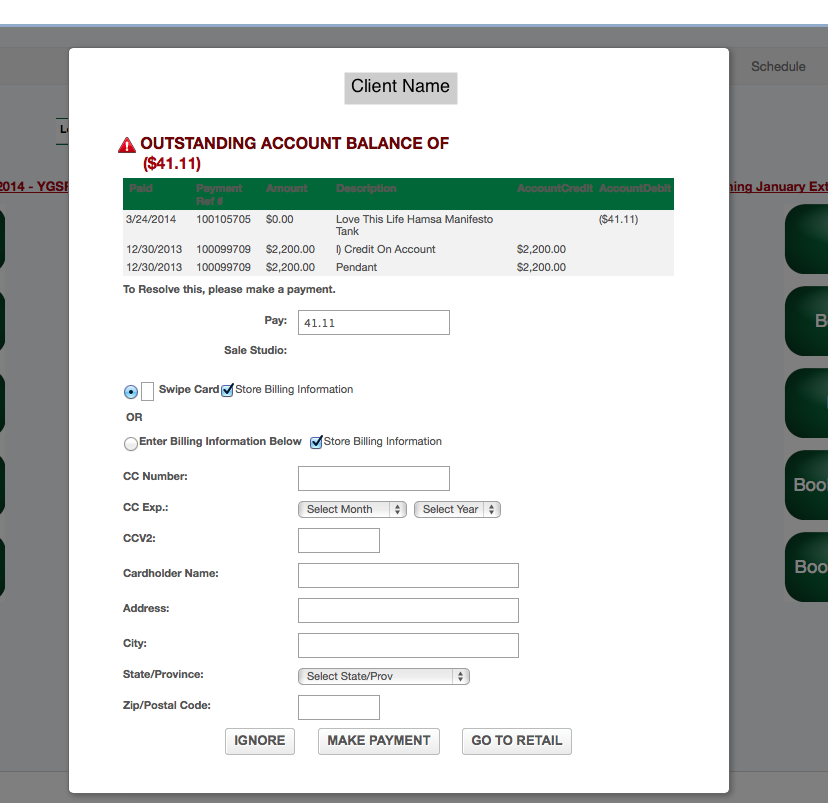The width and height of the screenshot is (828, 803).
Task: Switch to the Schedule tab
Action: [x=778, y=66]
